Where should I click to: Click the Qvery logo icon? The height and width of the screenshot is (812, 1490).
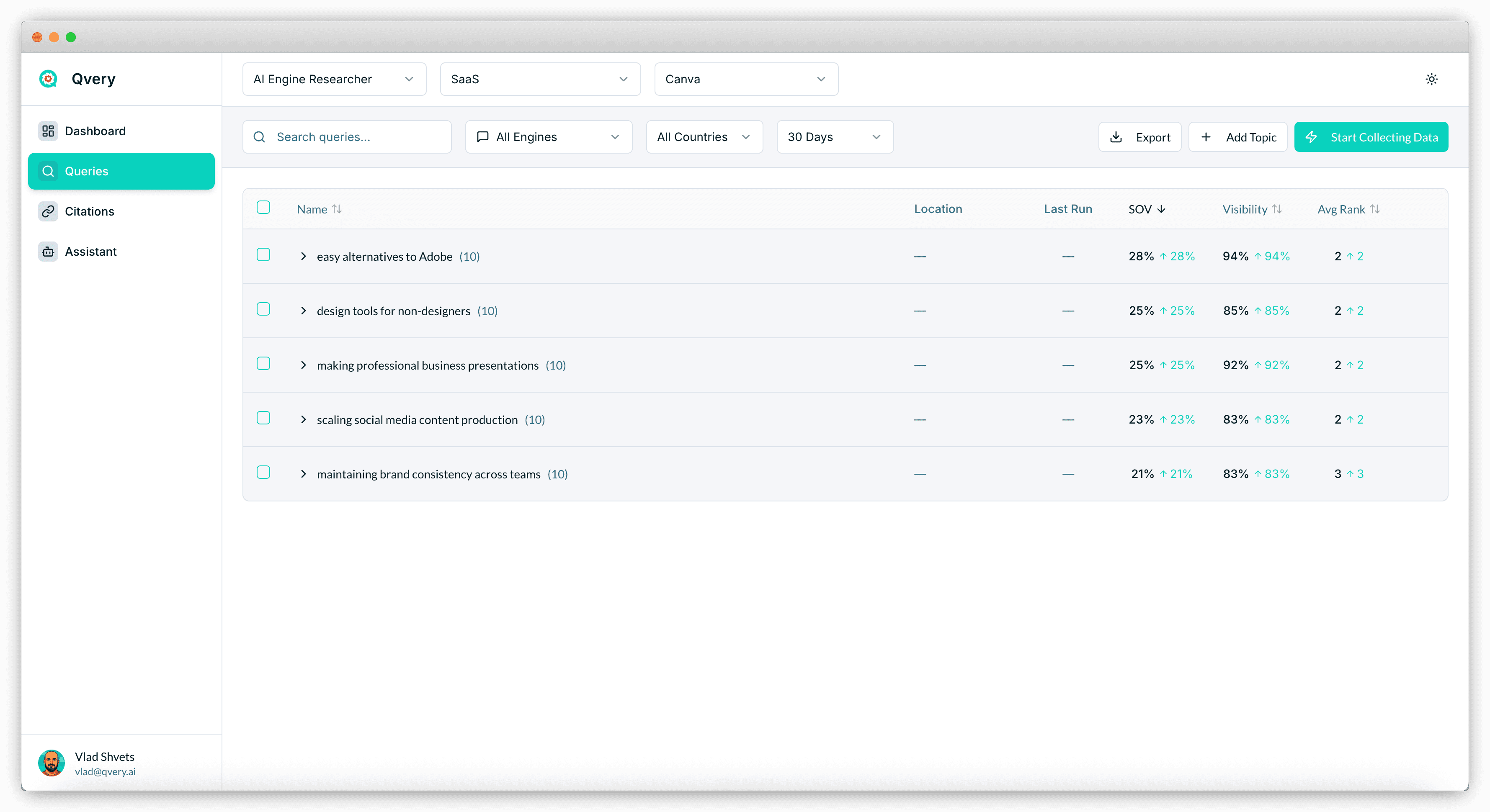(x=48, y=79)
